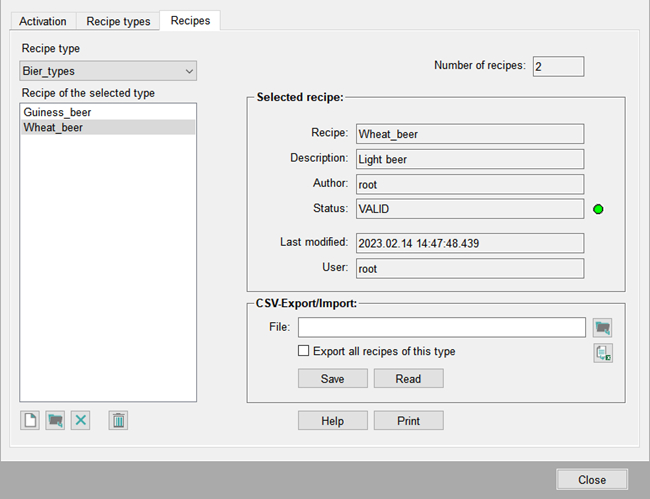Click the Author field
Image resolution: width=650 pixels, height=499 pixels.
pos(470,184)
